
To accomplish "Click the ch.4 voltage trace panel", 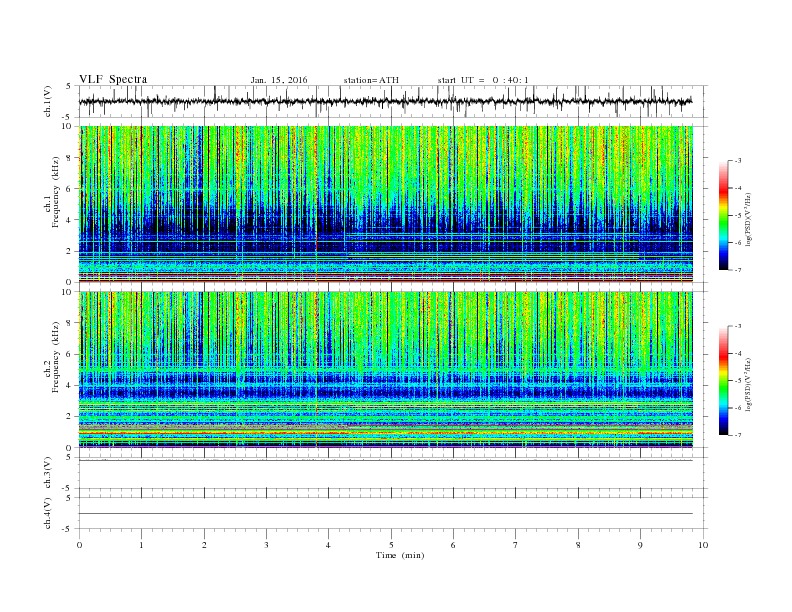I will click(393, 513).
